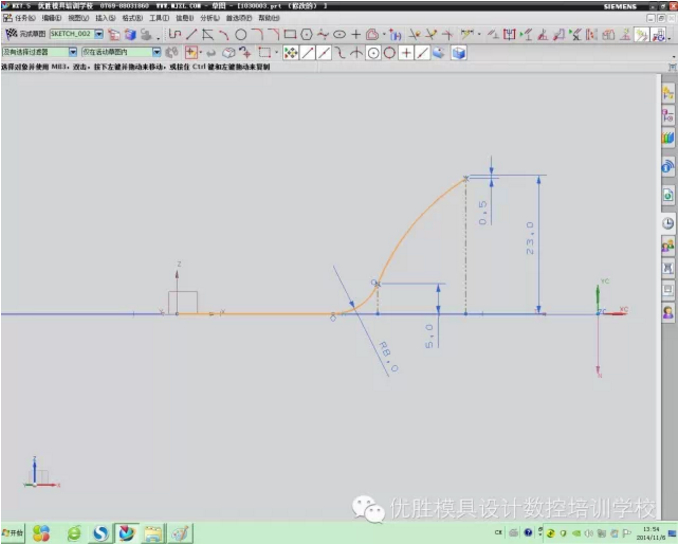
Task: Select the Rectangle sketch tool
Action: (290, 34)
